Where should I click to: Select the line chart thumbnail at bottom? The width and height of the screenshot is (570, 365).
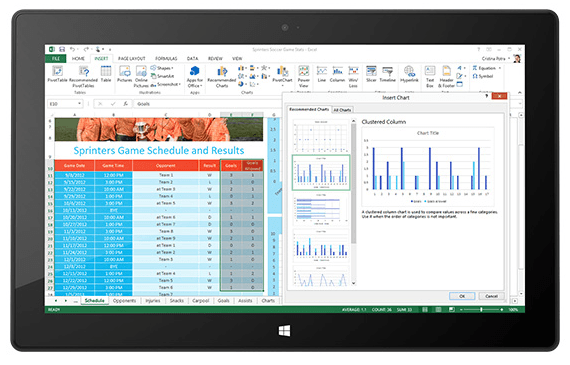[x=321, y=276]
